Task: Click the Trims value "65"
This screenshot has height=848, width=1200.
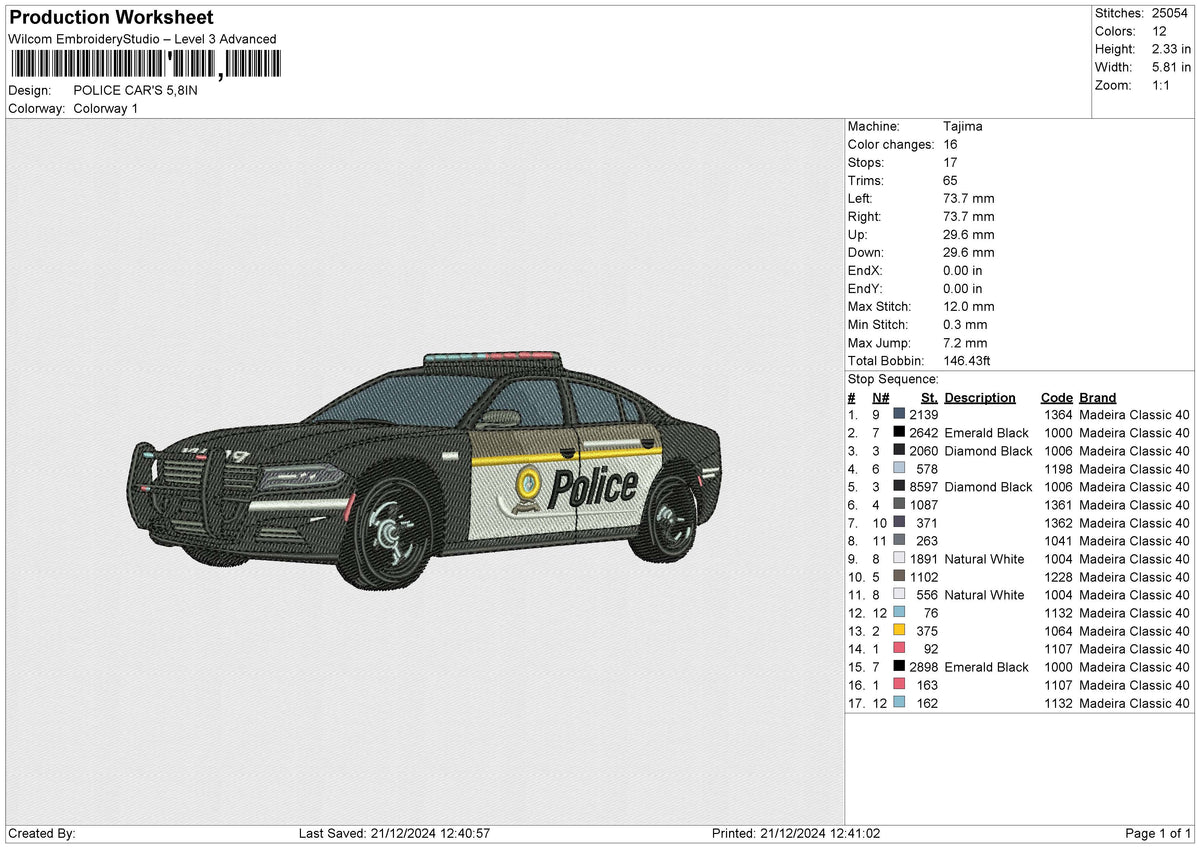Action: coord(950,180)
